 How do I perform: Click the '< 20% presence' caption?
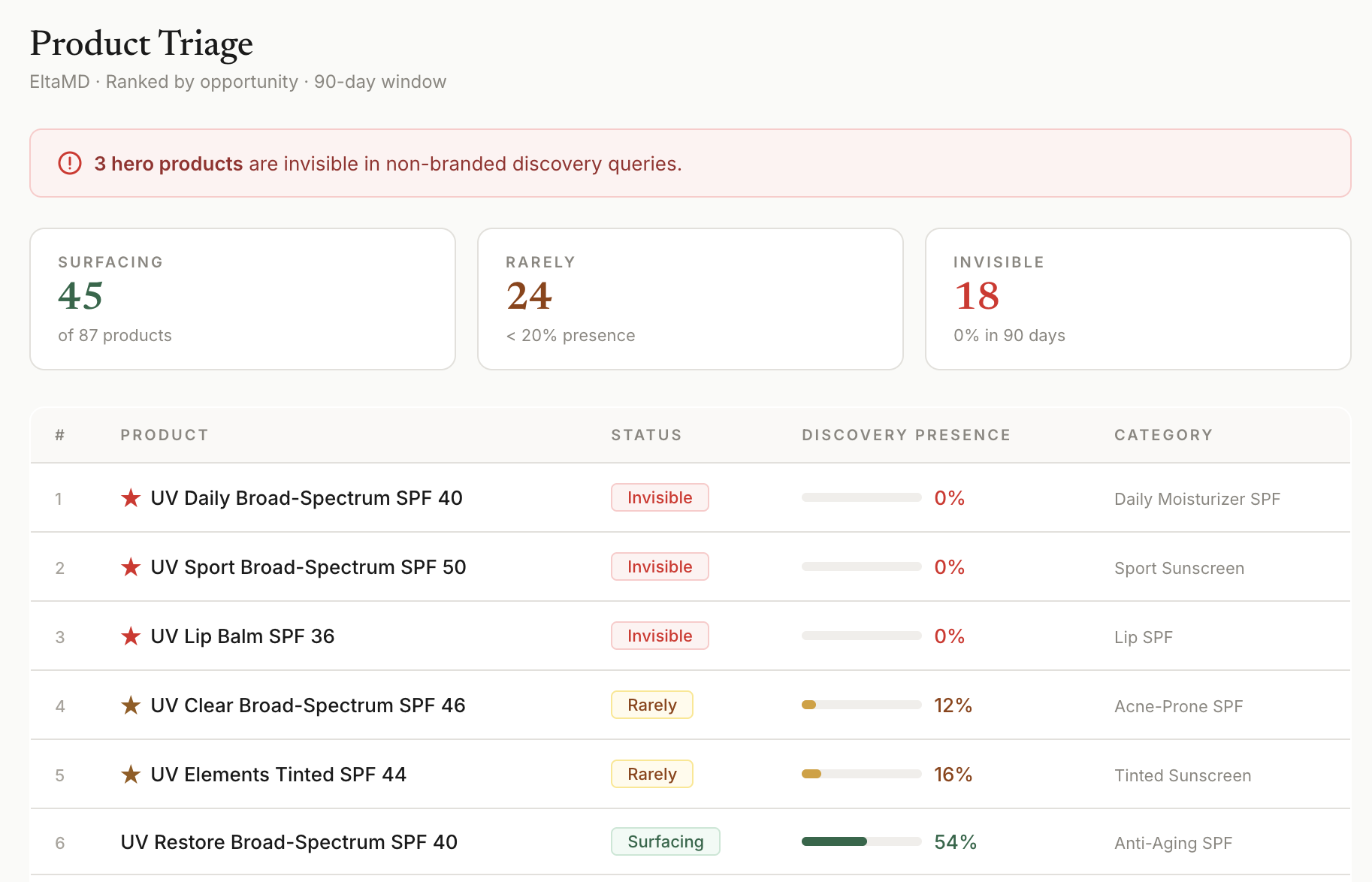click(x=570, y=335)
